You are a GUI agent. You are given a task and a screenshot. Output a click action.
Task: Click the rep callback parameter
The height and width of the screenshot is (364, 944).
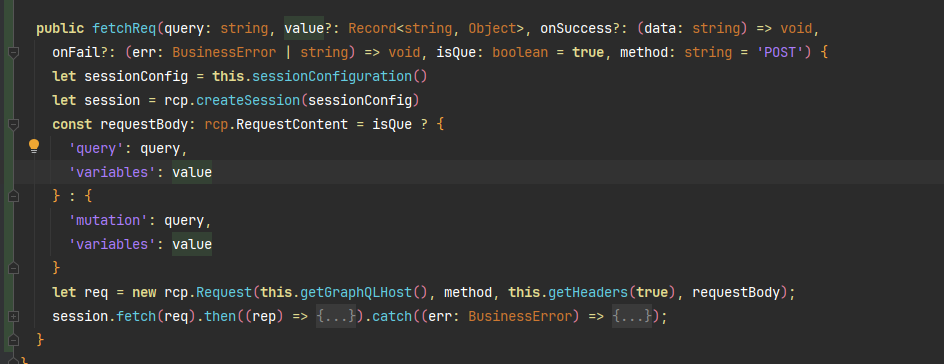[264, 316]
